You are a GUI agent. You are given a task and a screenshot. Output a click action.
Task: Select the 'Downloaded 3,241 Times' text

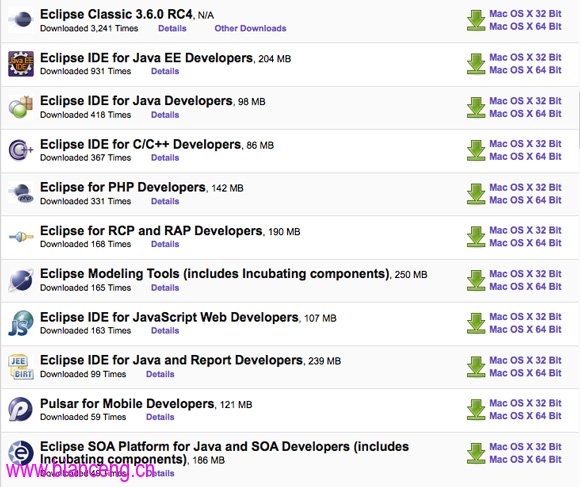pos(89,28)
